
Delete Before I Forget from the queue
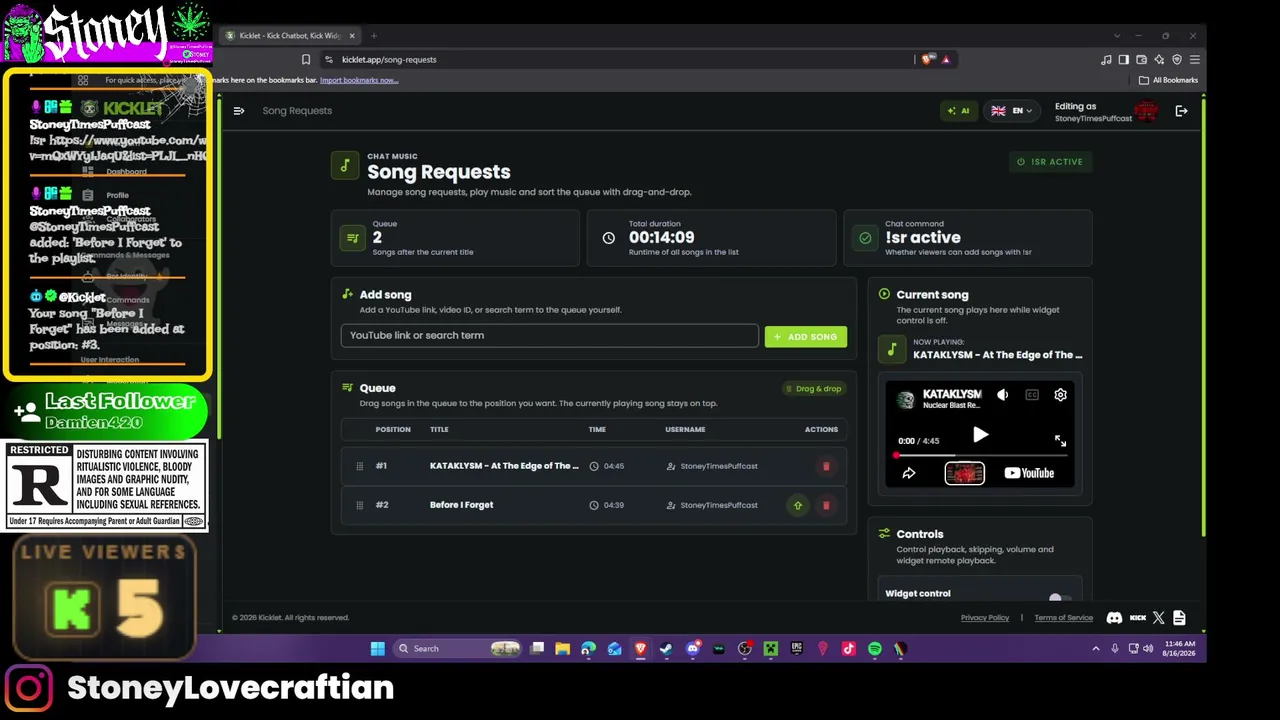pyautogui.click(x=826, y=505)
